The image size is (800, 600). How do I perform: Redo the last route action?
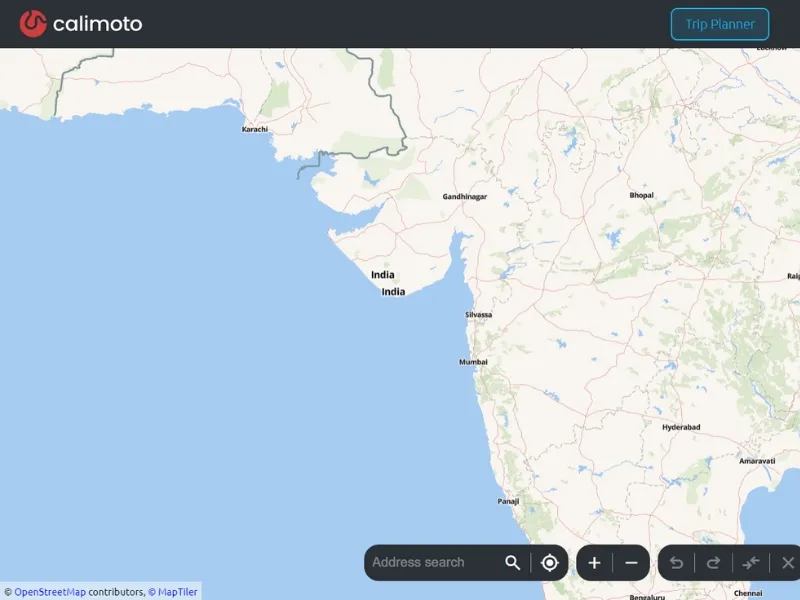[713, 562]
